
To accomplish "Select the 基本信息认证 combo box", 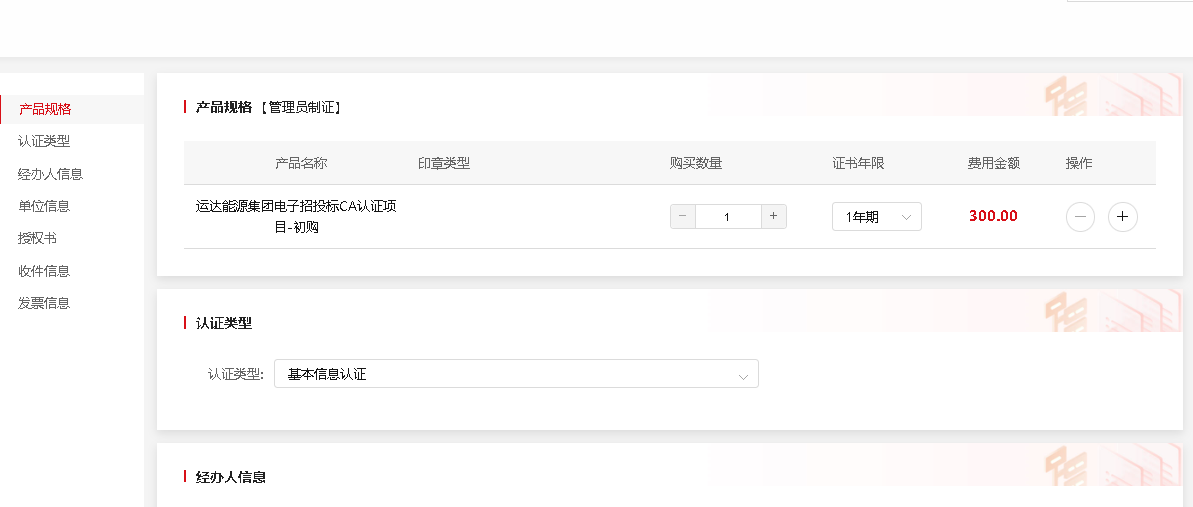I will coord(515,374).
